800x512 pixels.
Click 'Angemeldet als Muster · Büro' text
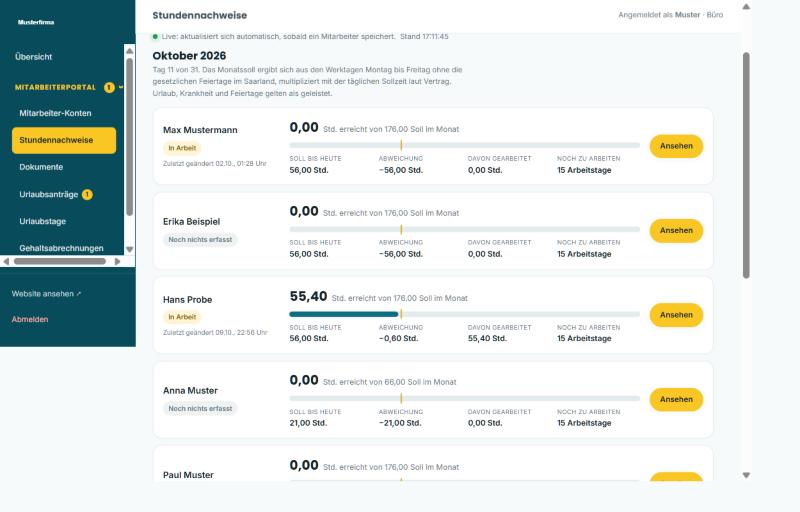coord(670,15)
